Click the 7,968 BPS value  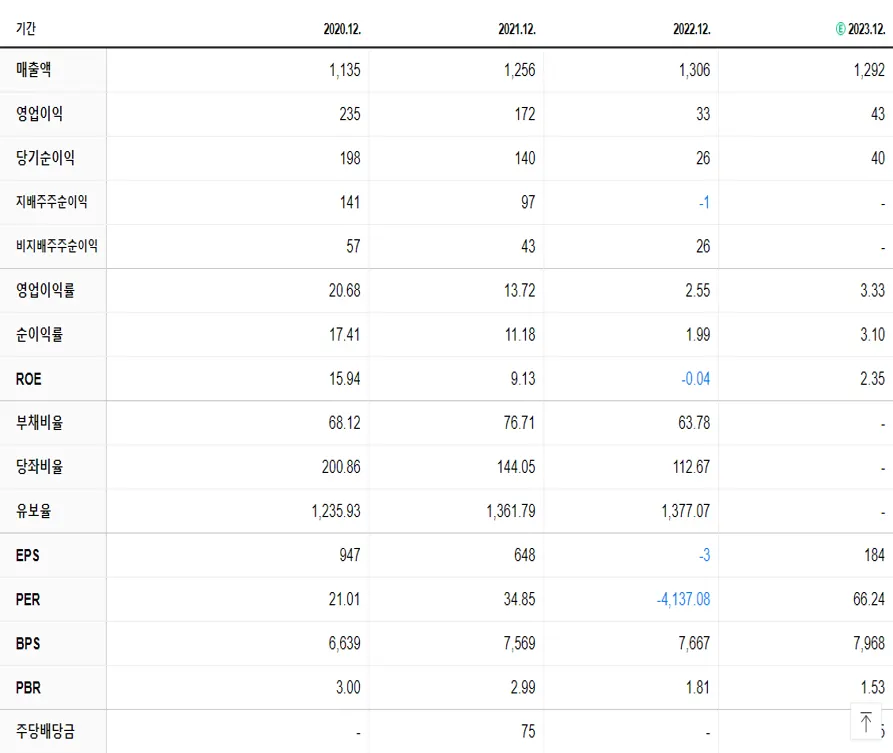click(x=869, y=643)
